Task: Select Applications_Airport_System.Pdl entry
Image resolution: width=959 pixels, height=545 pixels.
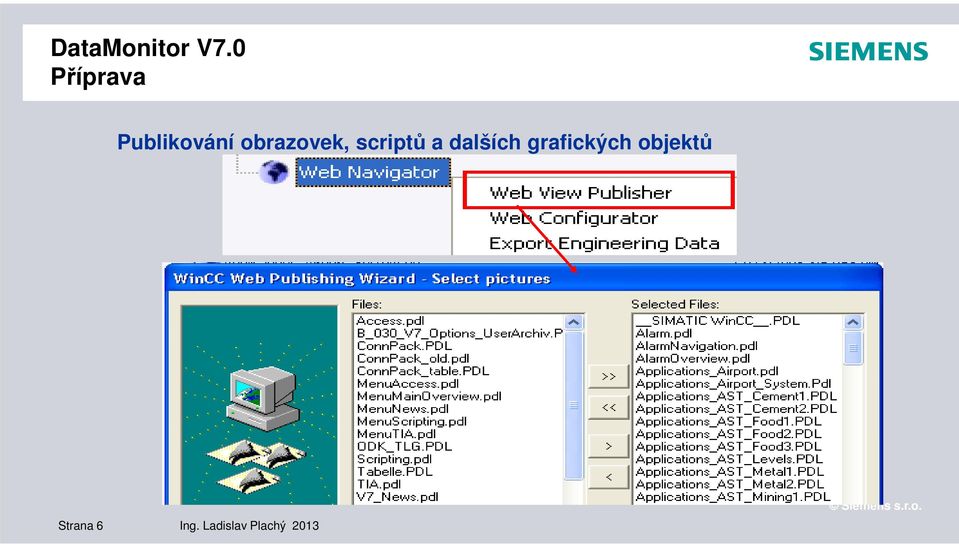Action: click(733, 384)
